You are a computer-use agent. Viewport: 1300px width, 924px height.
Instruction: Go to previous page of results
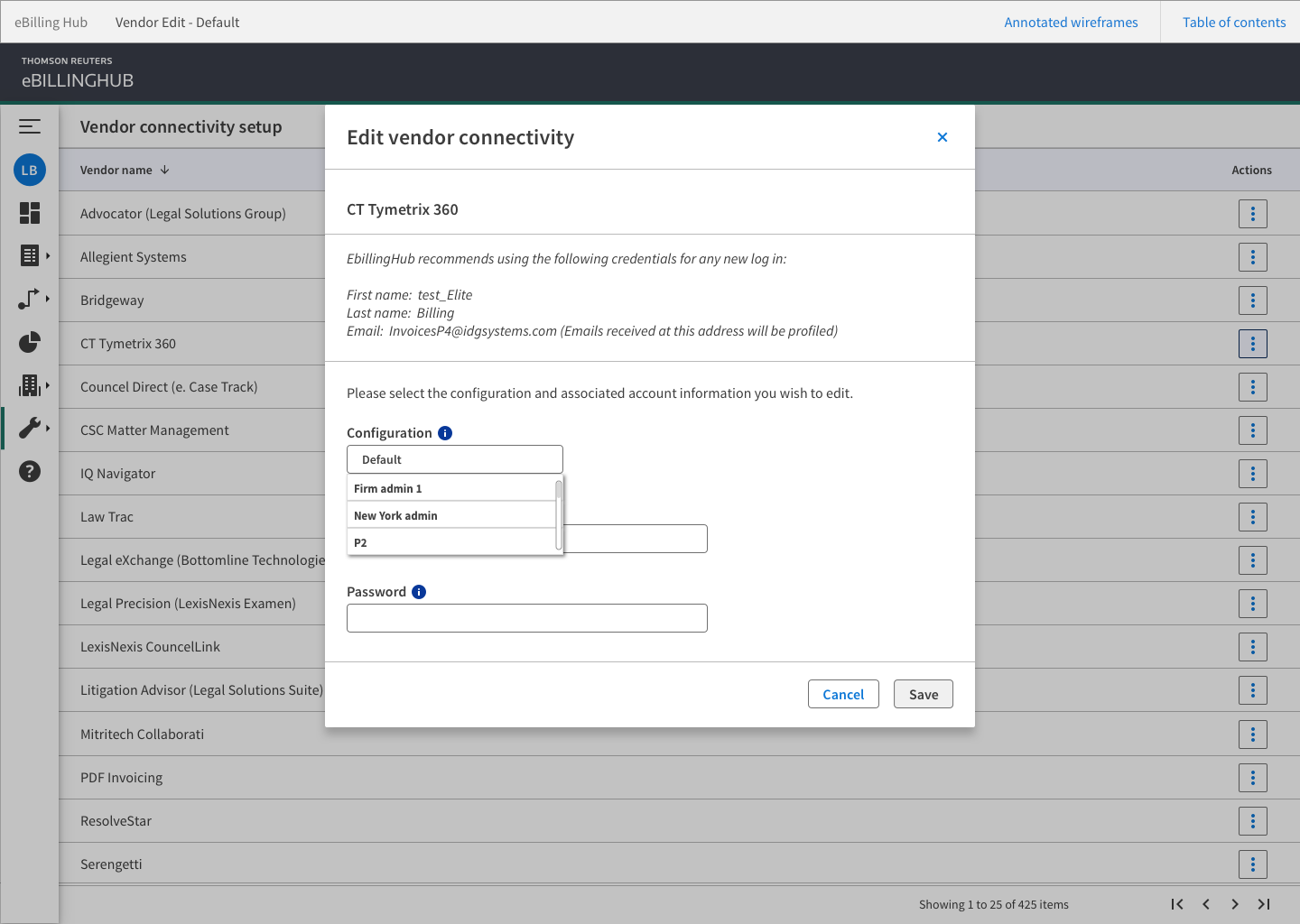click(x=1206, y=904)
